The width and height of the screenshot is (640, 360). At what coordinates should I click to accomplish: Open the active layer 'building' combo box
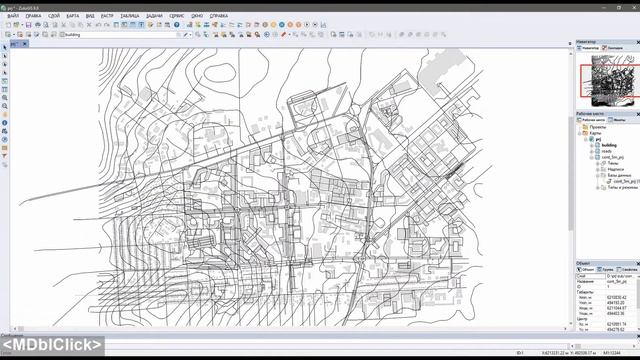(x=120, y=35)
